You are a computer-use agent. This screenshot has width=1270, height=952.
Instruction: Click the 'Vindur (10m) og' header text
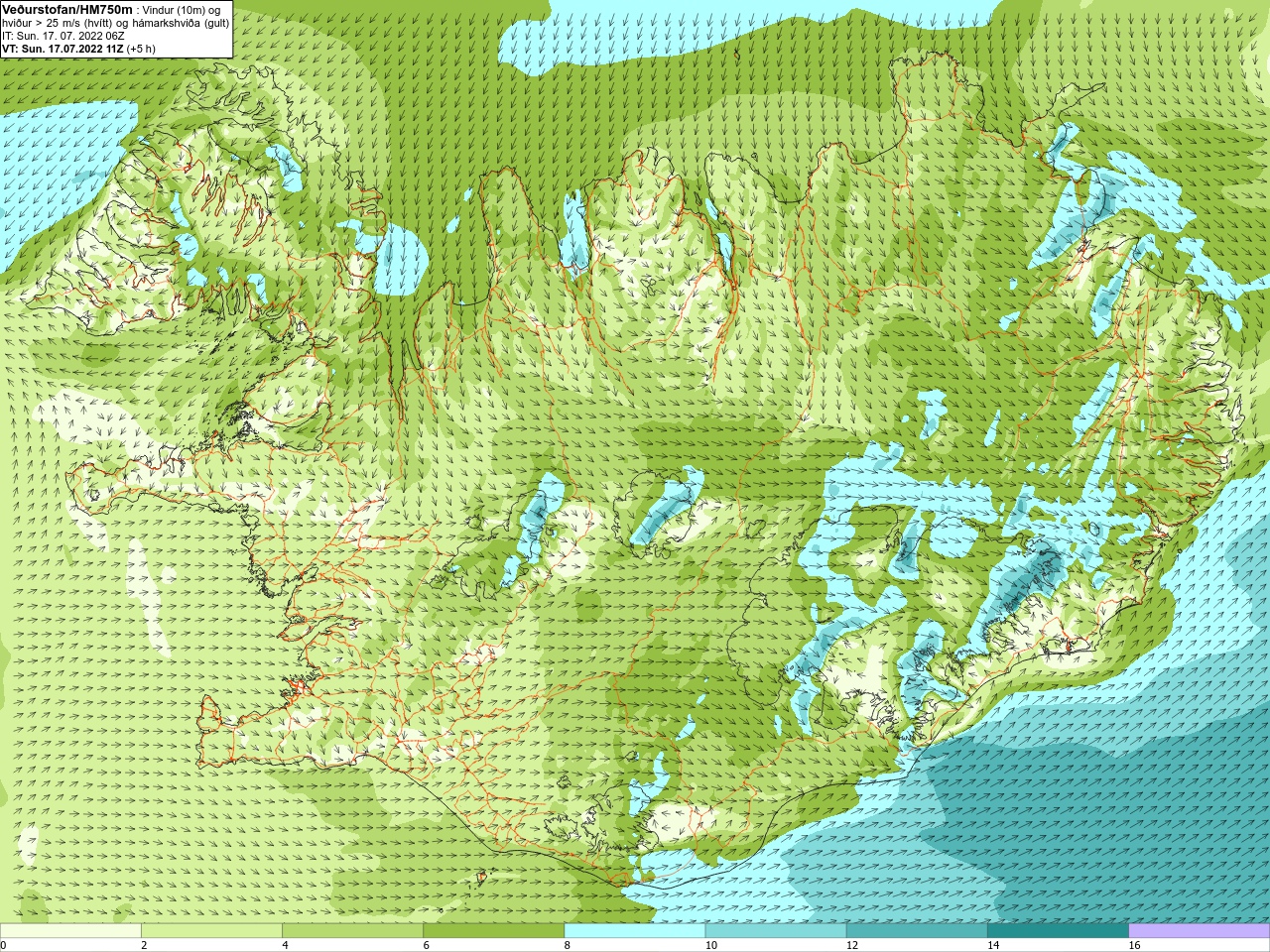182,10
